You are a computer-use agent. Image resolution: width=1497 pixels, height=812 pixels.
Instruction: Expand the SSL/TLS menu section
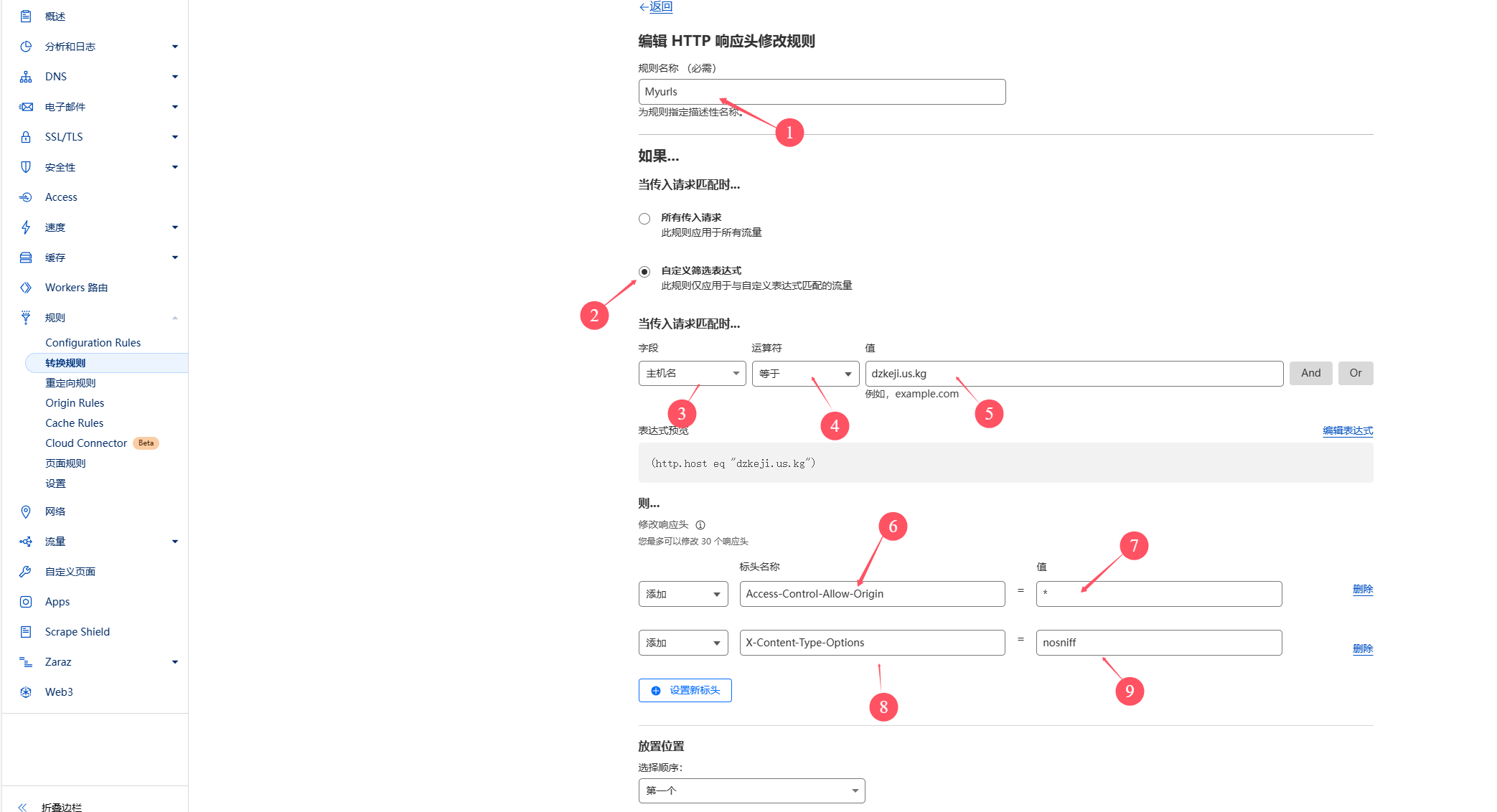click(x=175, y=137)
